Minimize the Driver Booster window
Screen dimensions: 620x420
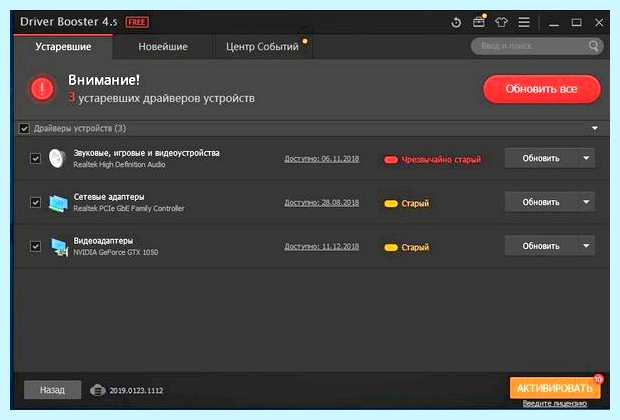coord(554,23)
